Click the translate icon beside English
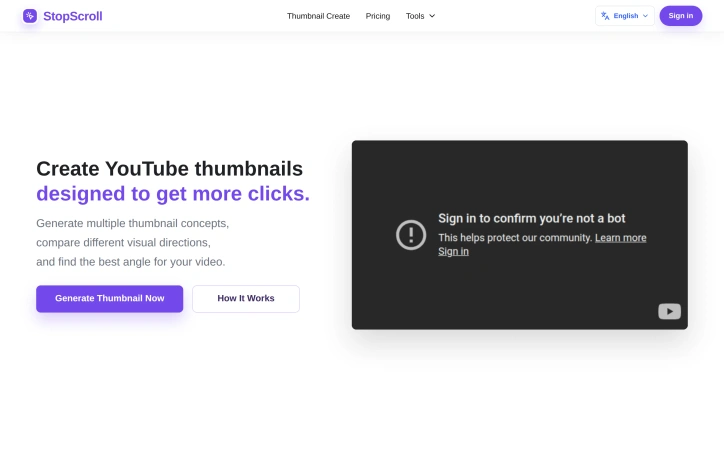The image size is (724, 452). (605, 16)
